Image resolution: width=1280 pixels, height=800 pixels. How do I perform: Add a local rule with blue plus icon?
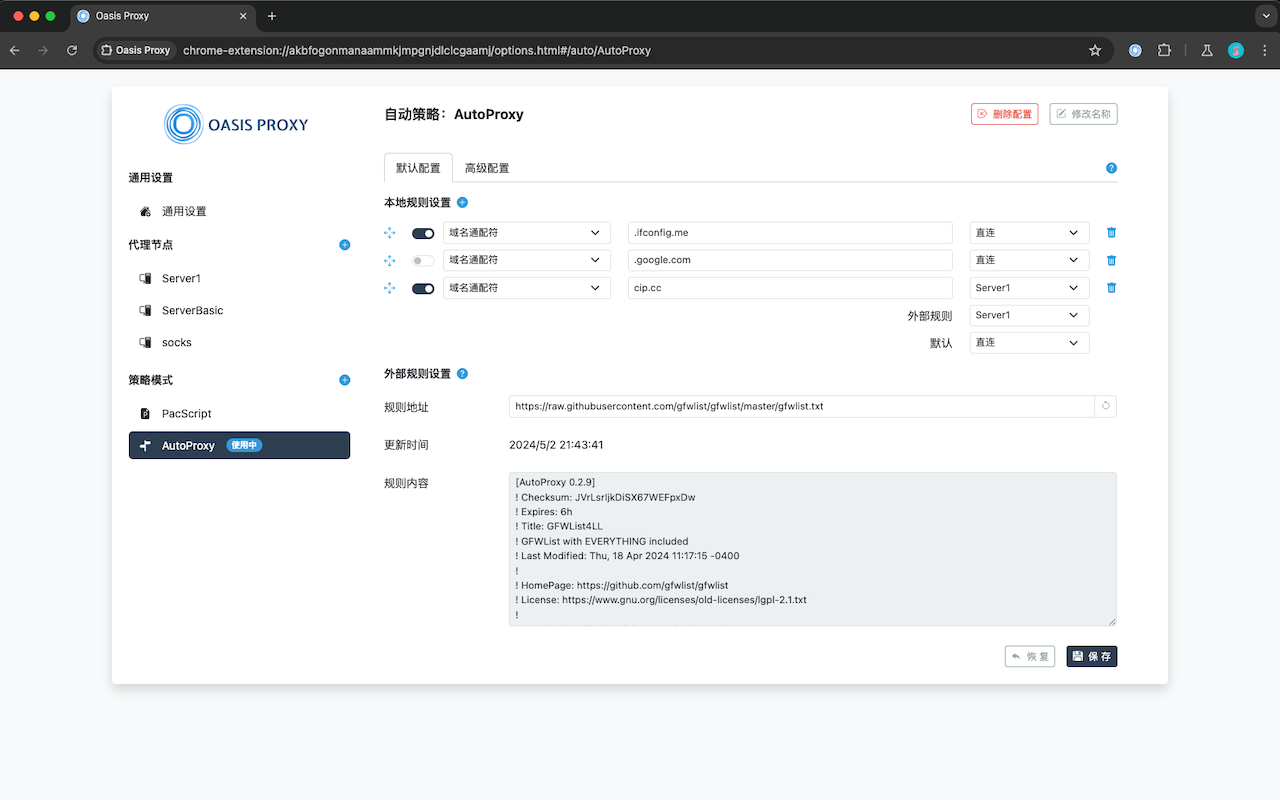click(x=462, y=202)
